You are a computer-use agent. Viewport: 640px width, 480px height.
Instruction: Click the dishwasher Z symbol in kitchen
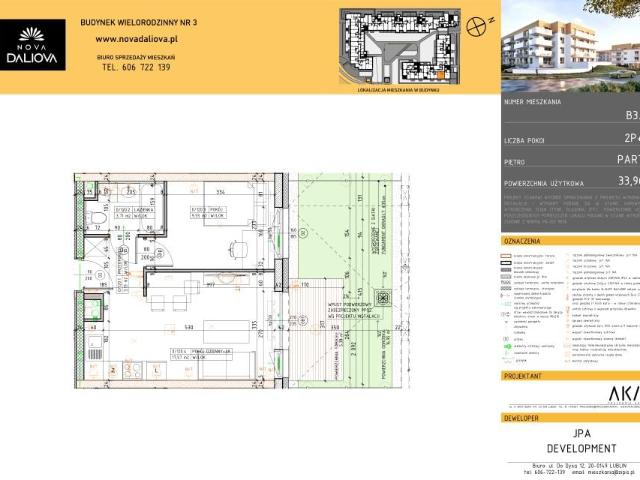[x=113, y=371]
